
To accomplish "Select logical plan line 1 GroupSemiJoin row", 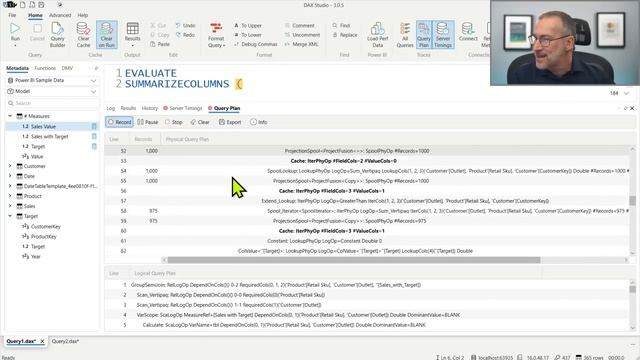I will point(367,285).
